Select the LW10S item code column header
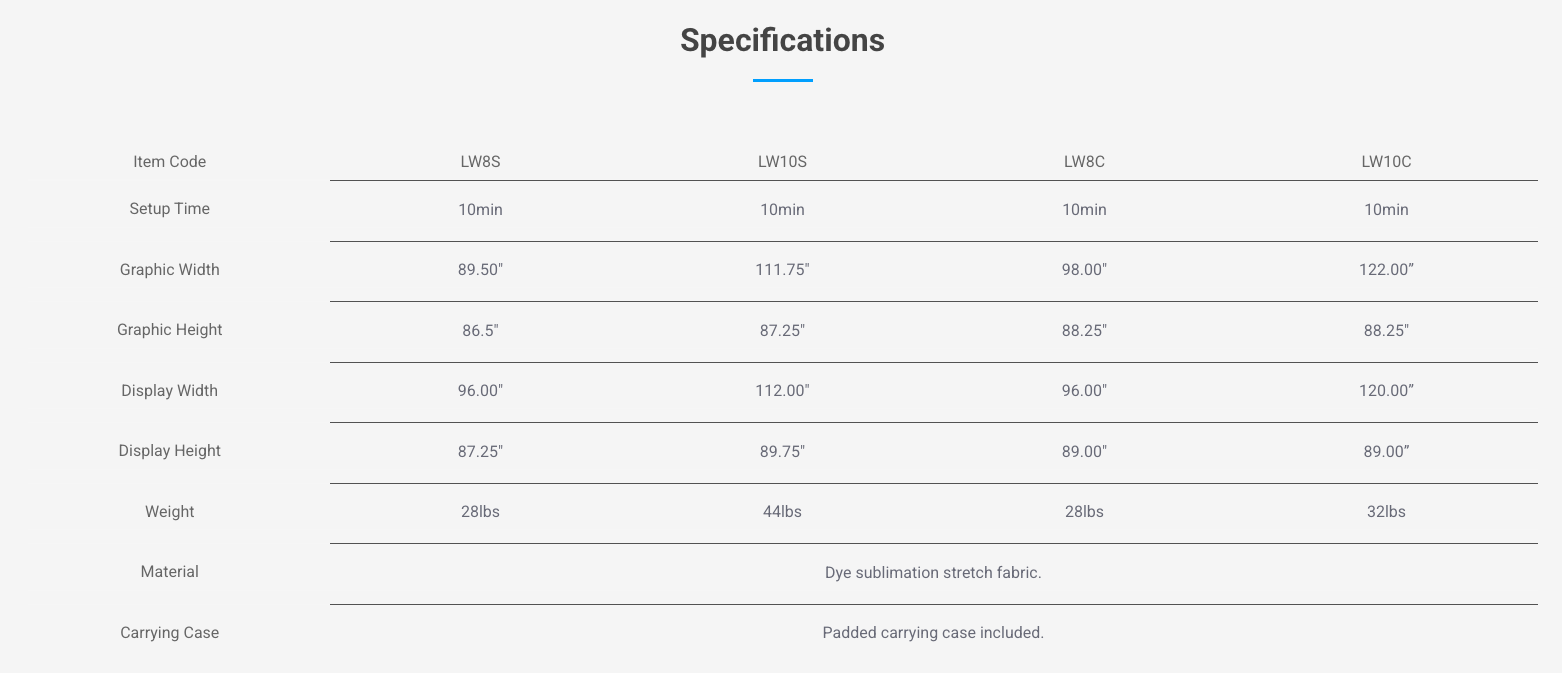Screen dimensions: 1562x673 [782, 162]
